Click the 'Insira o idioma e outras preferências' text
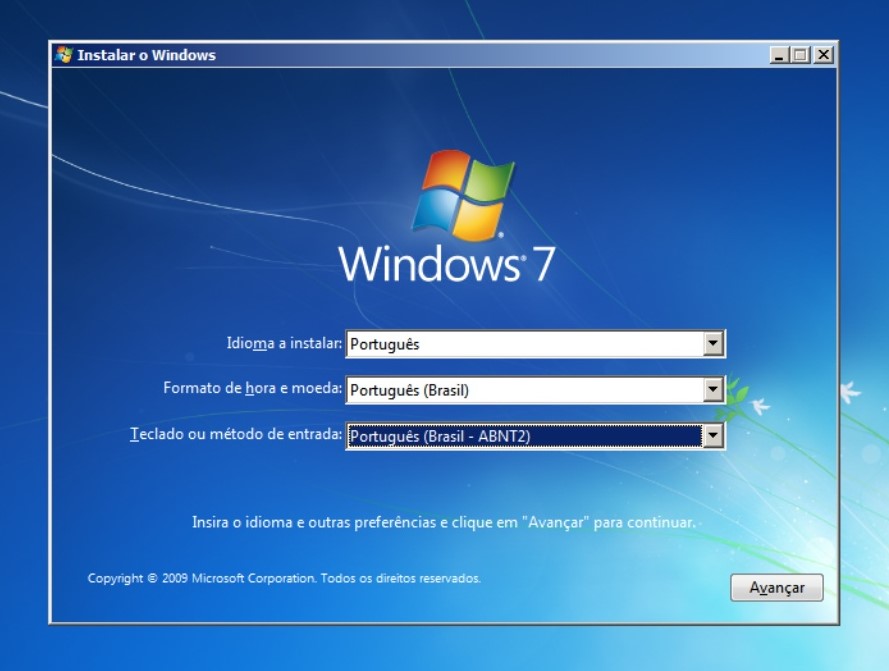Screen dimensions: 889x671 444,522
